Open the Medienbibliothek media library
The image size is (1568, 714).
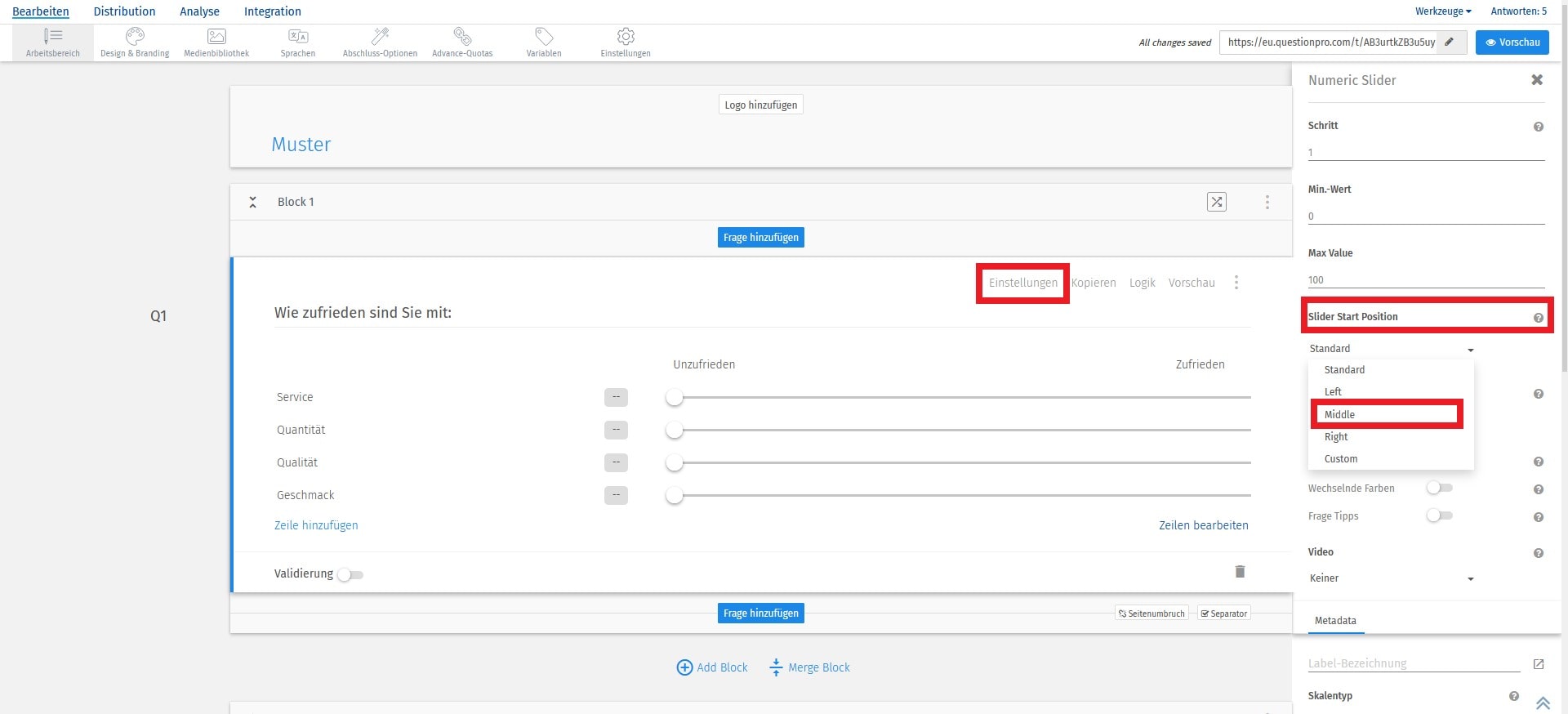point(216,42)
